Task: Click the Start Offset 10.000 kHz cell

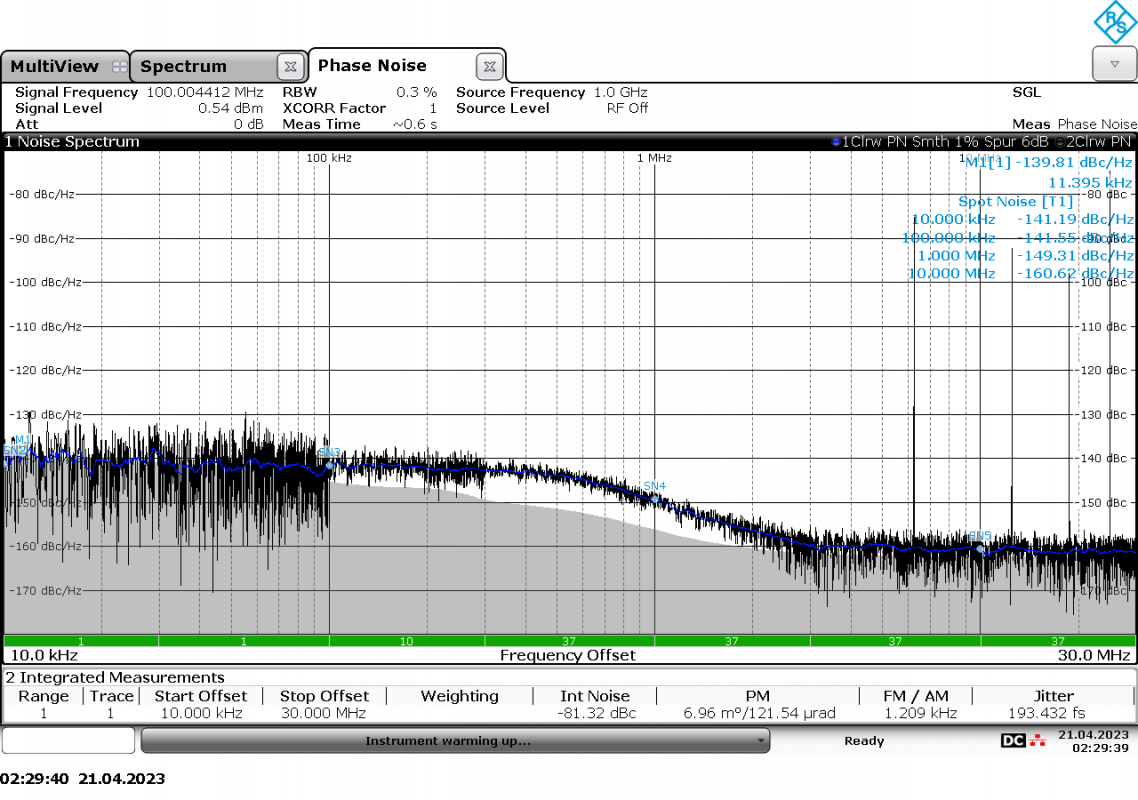Action: tap(201, 713)
